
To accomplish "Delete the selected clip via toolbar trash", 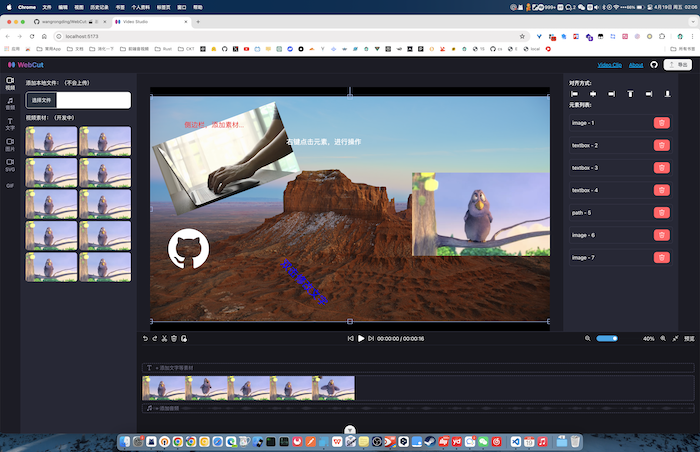I will (x=174, y=339).
